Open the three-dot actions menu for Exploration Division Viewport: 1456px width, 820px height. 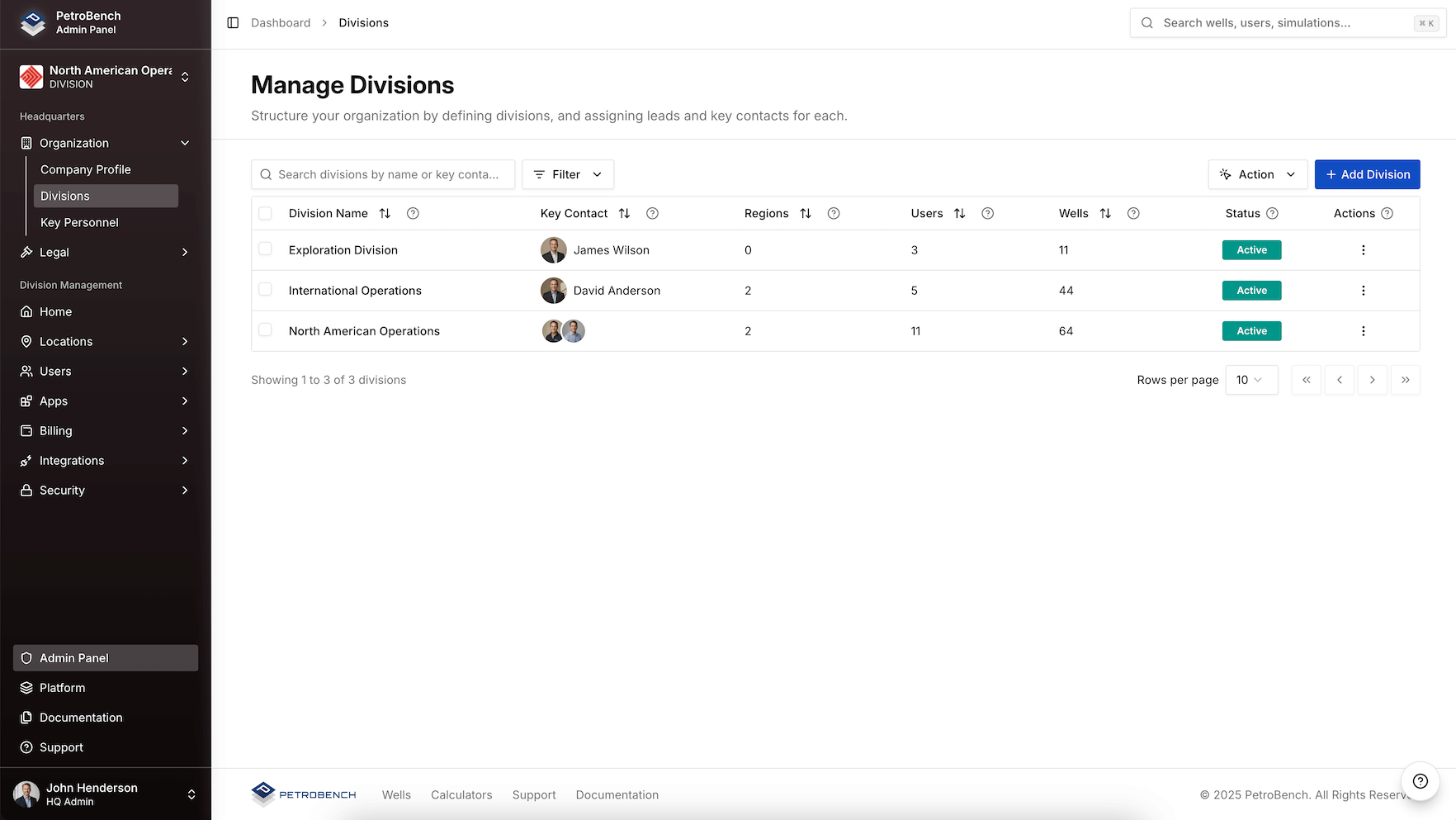pos(1363,249)
